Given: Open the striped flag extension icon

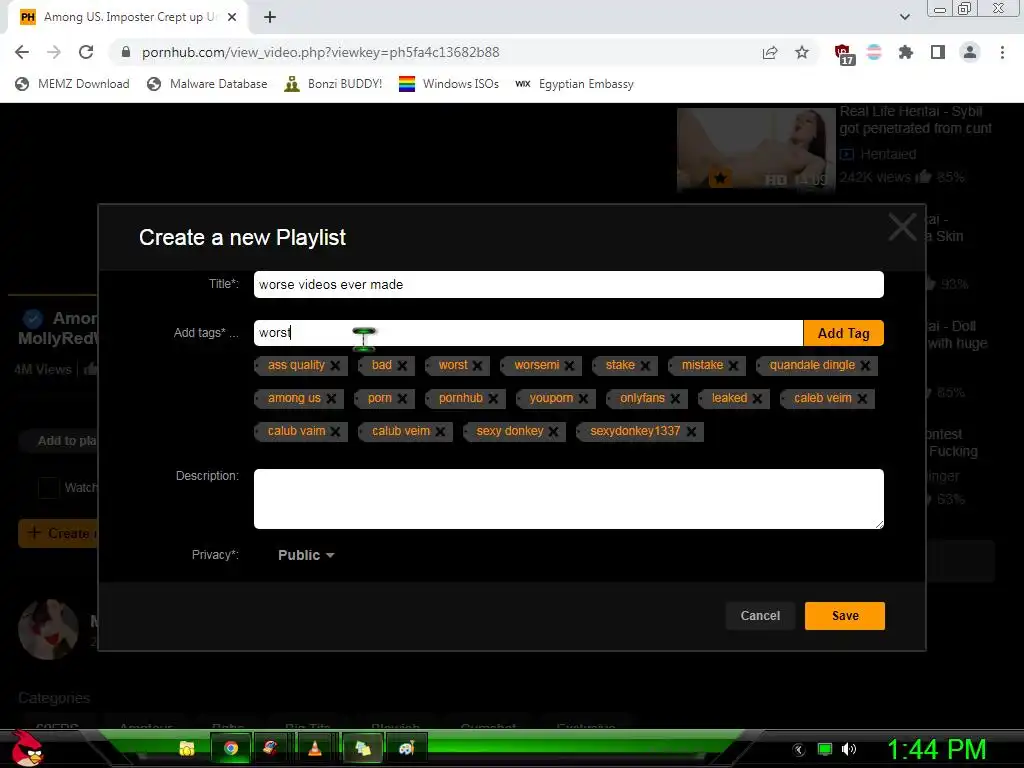Looking at the screenshot, I should [874, 52].
